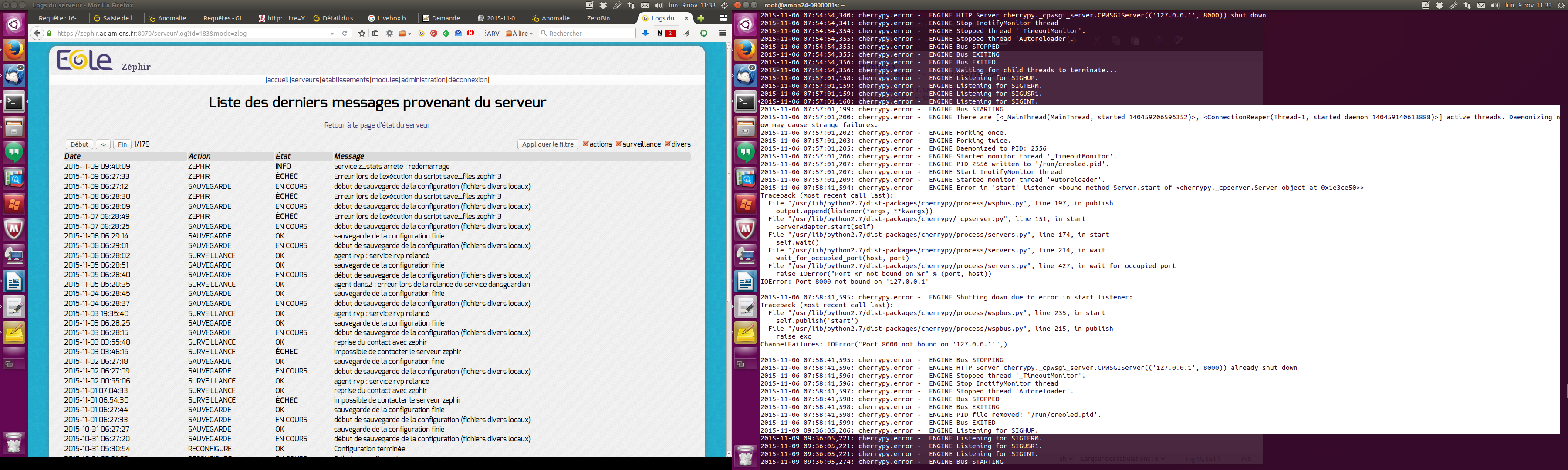Screen dimensions: 1568x470
Task: Open the downloads arrow icon
Action: (x=646, y=34)
